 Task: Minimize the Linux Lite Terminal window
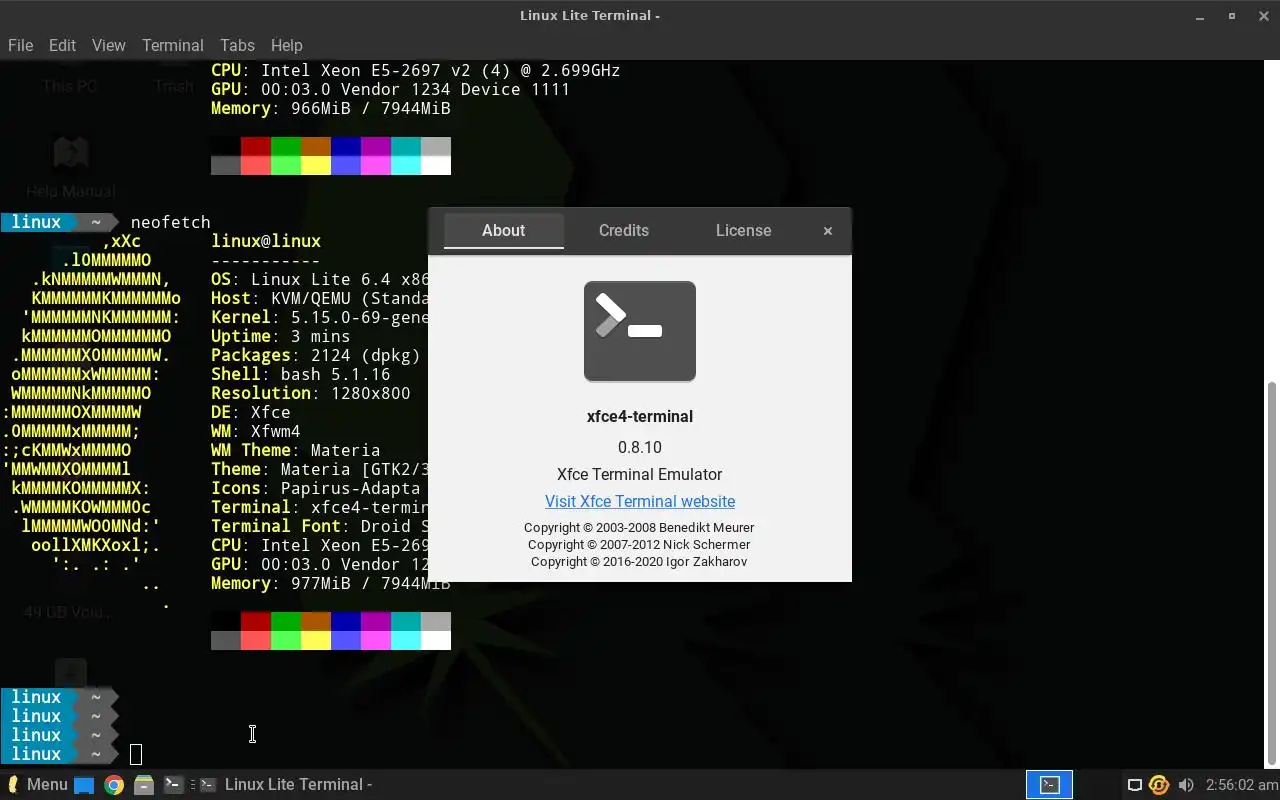(x=1201, y=16)
